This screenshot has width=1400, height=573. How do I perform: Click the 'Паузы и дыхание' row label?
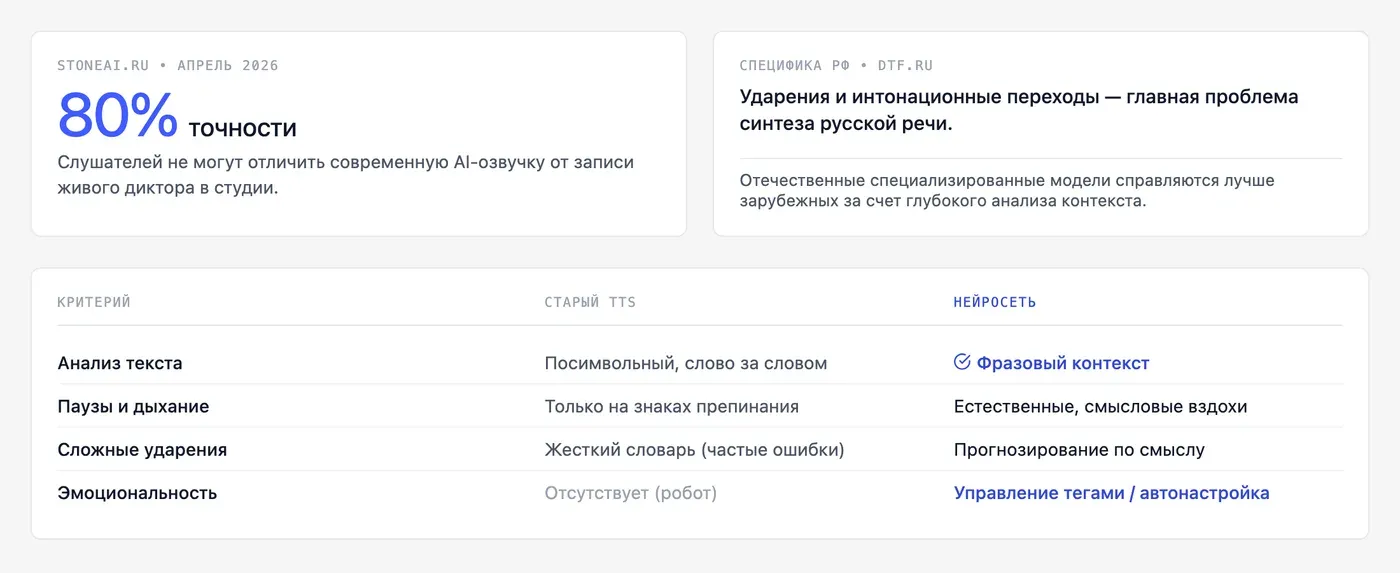coord(133,407)
